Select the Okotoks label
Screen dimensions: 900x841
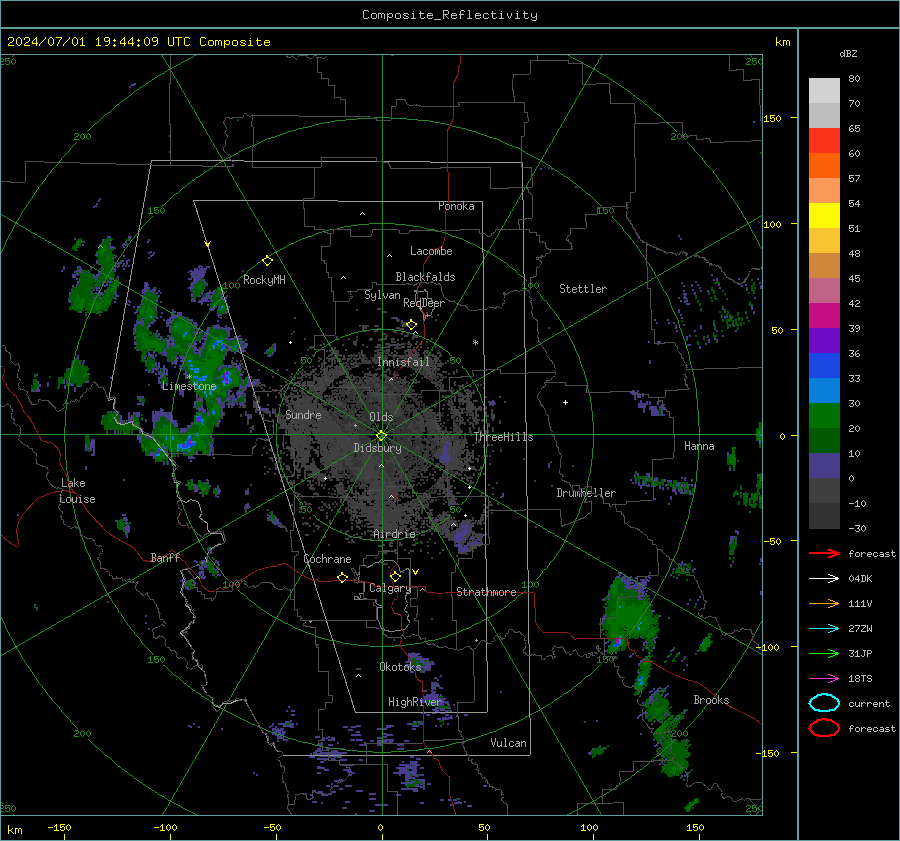(x=400, y=666)
